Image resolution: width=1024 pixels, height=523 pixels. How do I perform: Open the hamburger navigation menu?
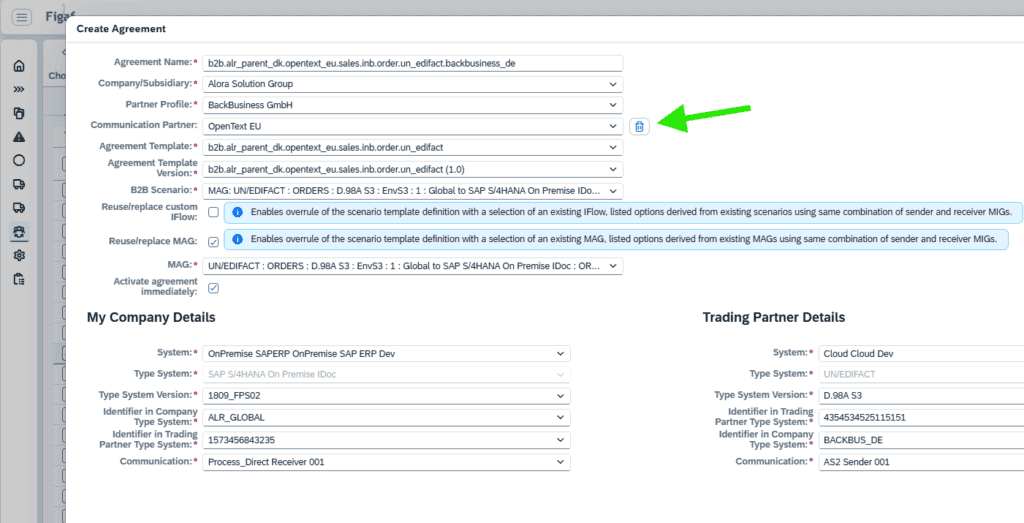tap(22, 18)
